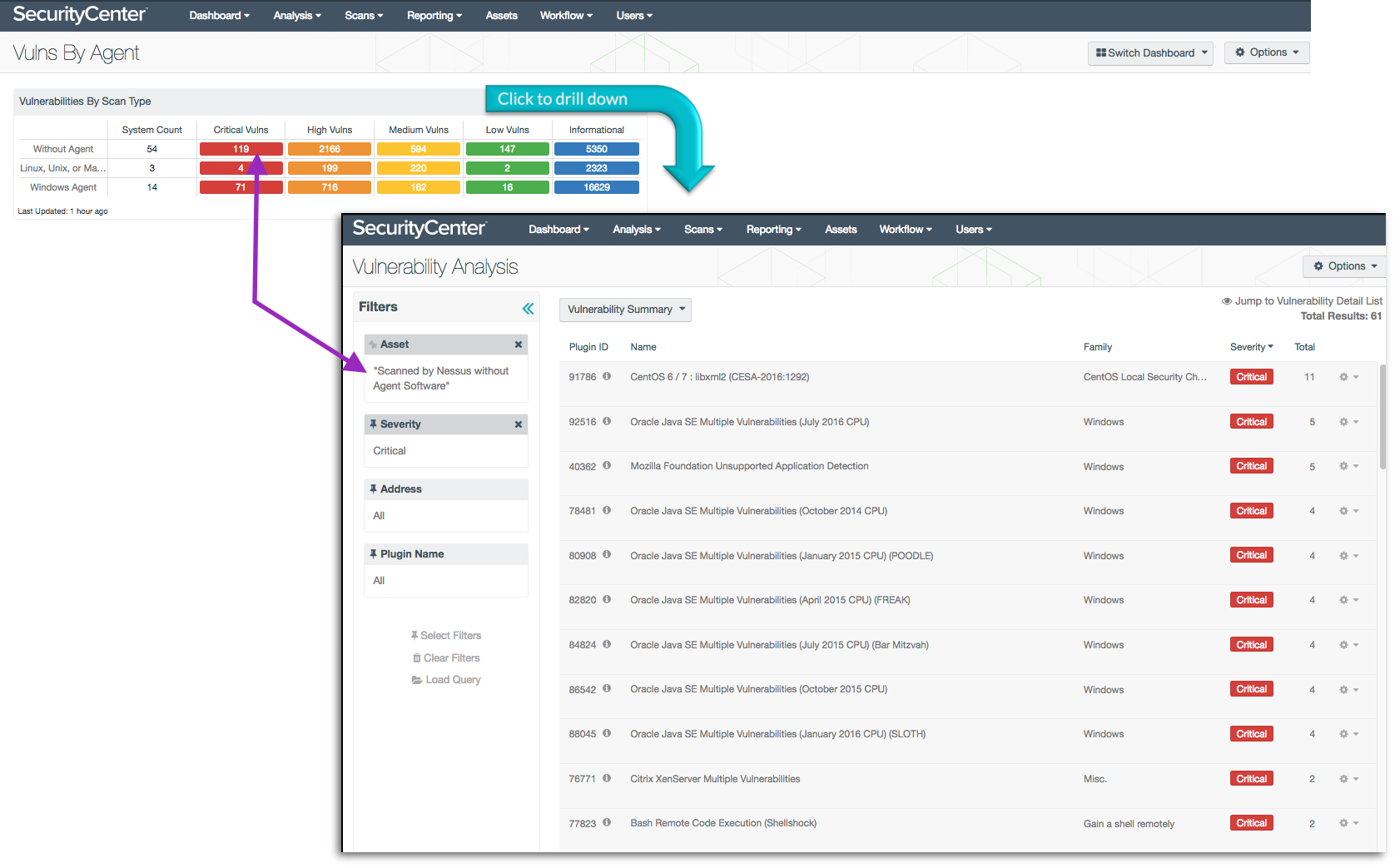Click info icon next to plugin 77823

pyautogui.click(x=607, y=822)
